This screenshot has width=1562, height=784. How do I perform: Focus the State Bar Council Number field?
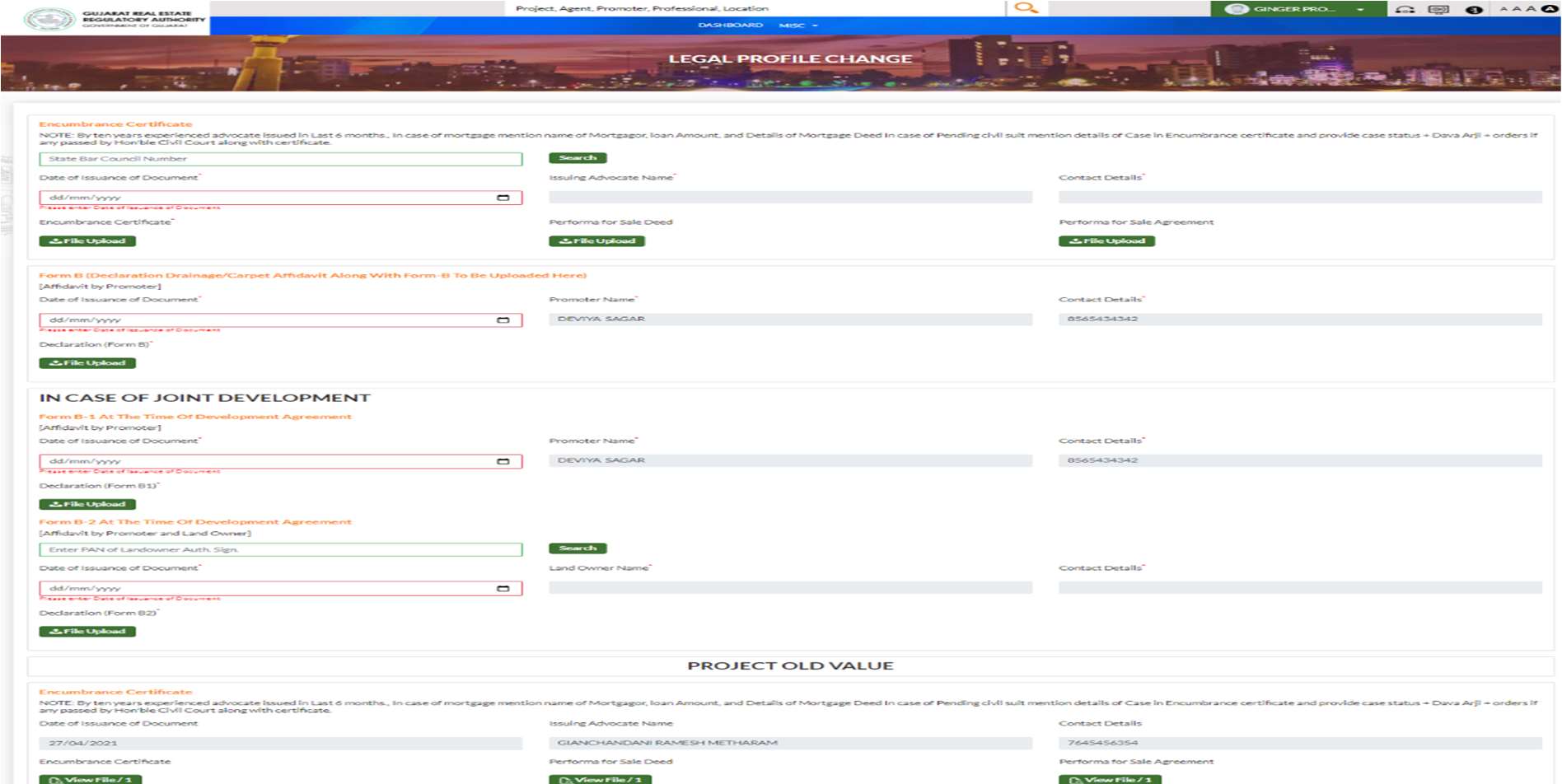tap(281, 159)
